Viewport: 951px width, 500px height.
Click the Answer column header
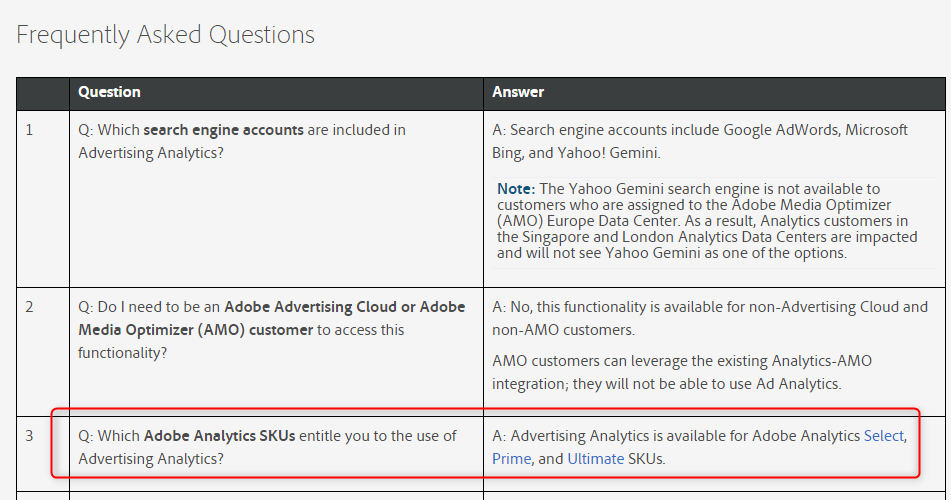[518, 92]
